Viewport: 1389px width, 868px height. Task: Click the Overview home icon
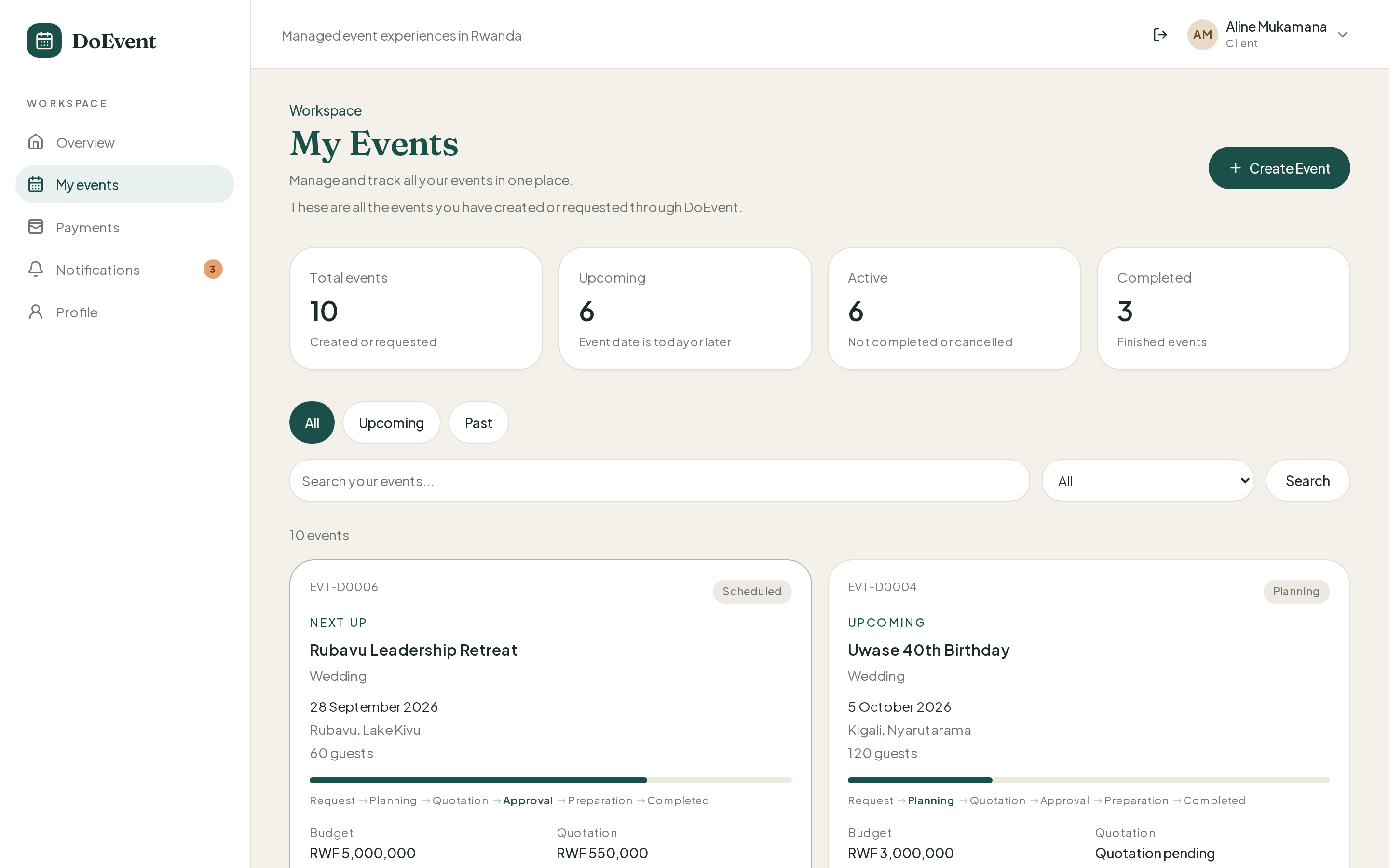pyautogui.click(x=36, y=142)
